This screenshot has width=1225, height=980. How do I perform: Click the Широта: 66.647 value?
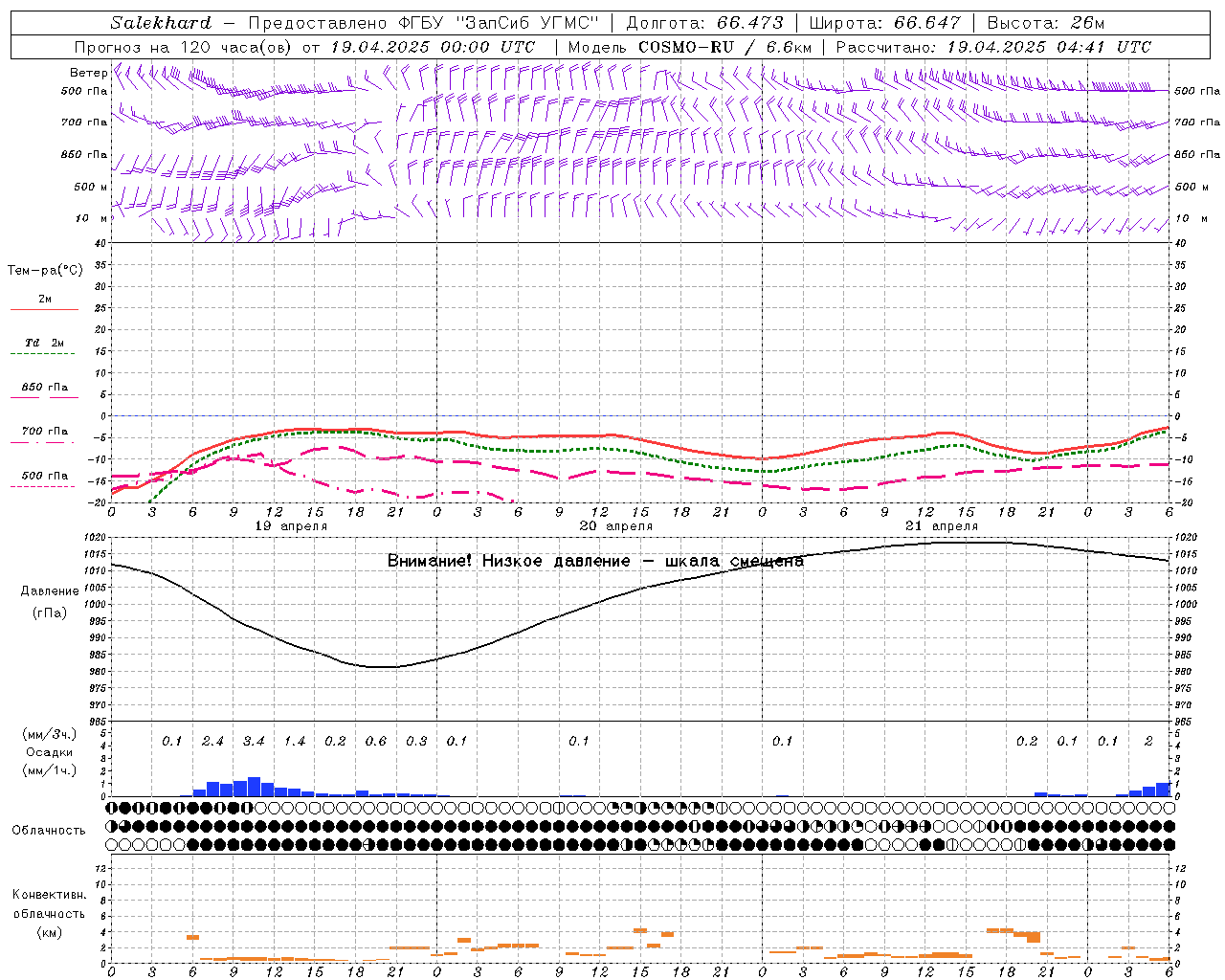[x=885, y=23]
